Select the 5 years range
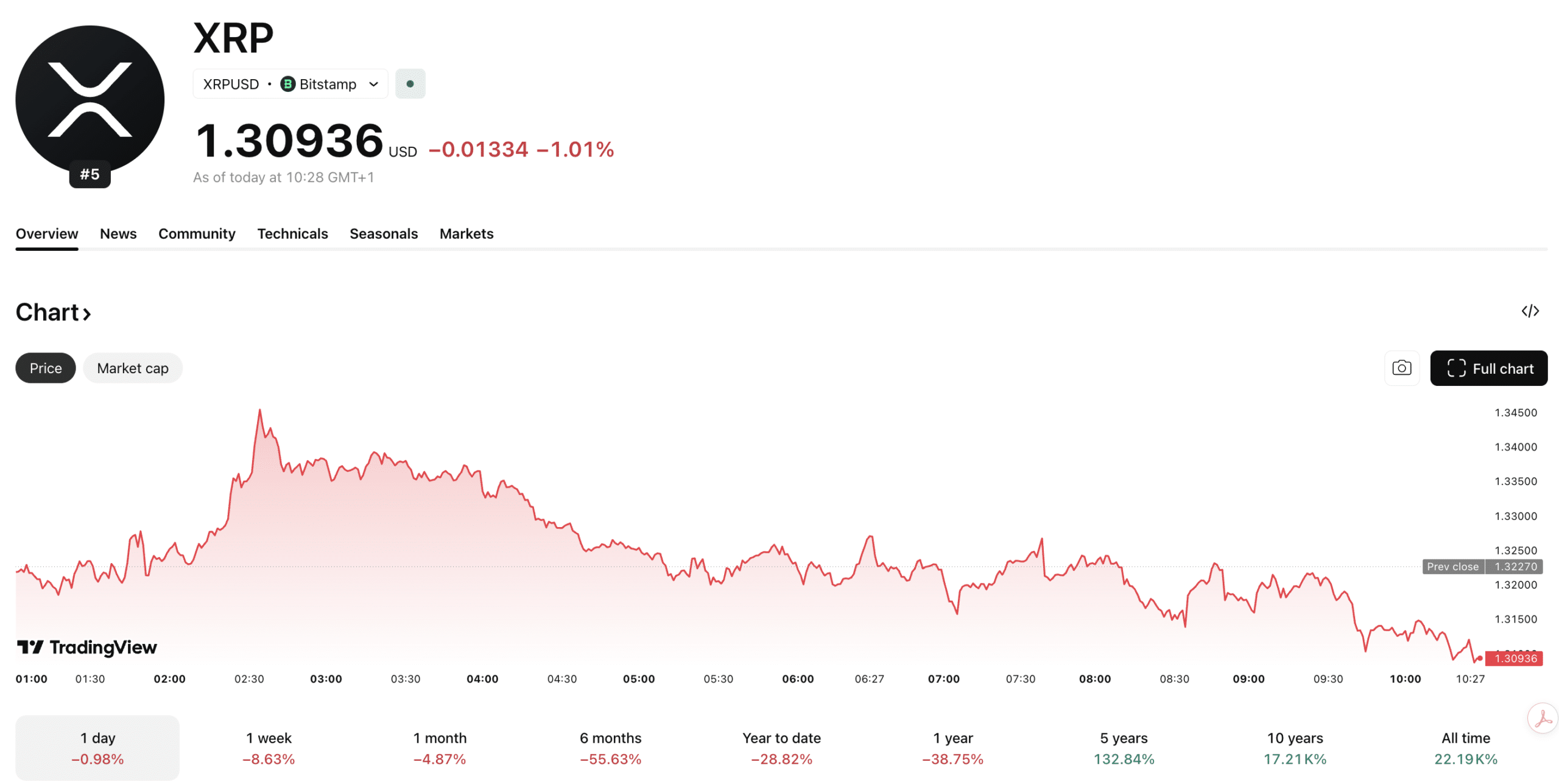Image resolution: width=1559 pixels, height=784 pixels. [x=1124, y=748]
